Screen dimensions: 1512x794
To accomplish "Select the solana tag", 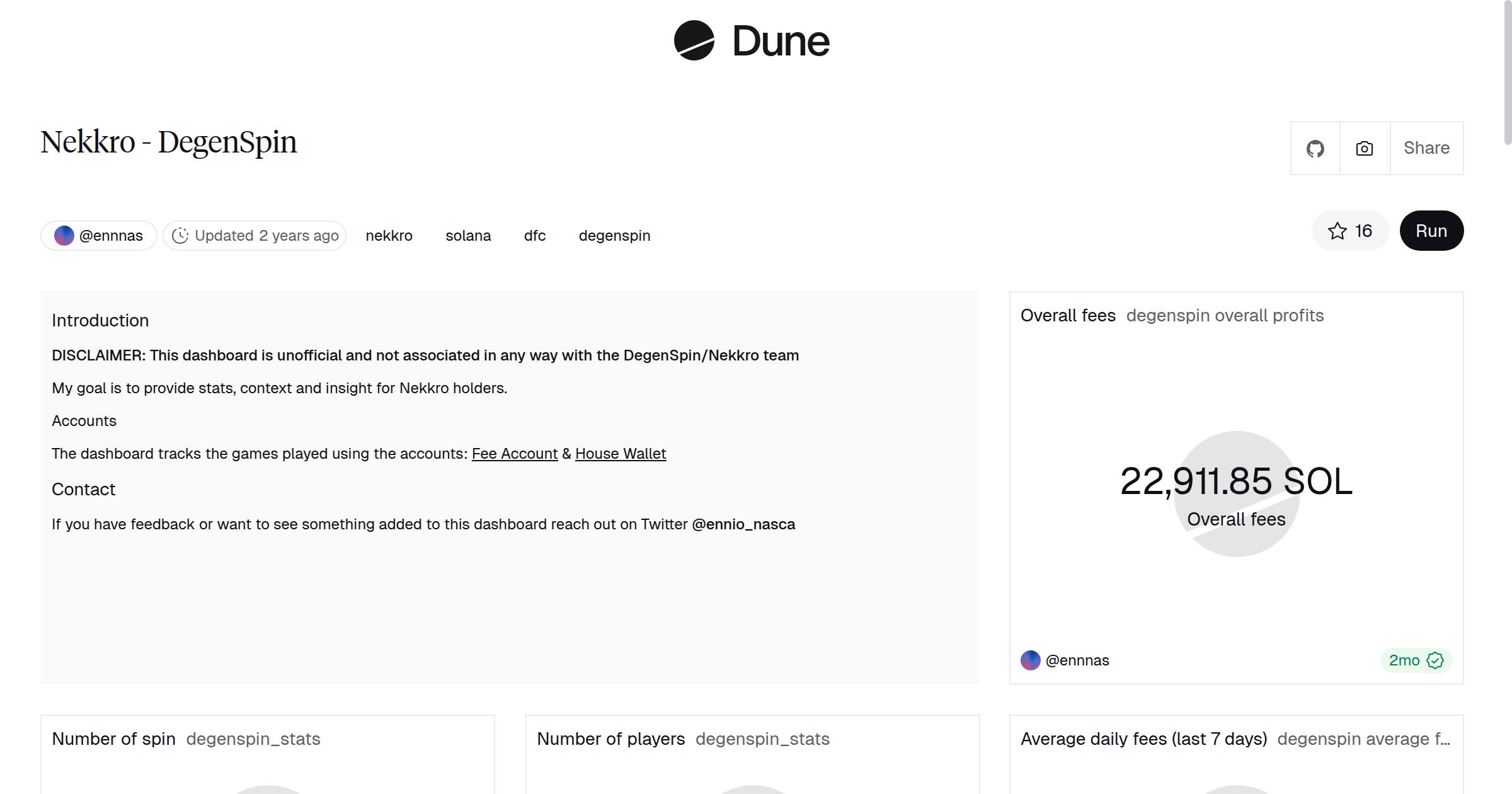I will [x=468, y=236].
